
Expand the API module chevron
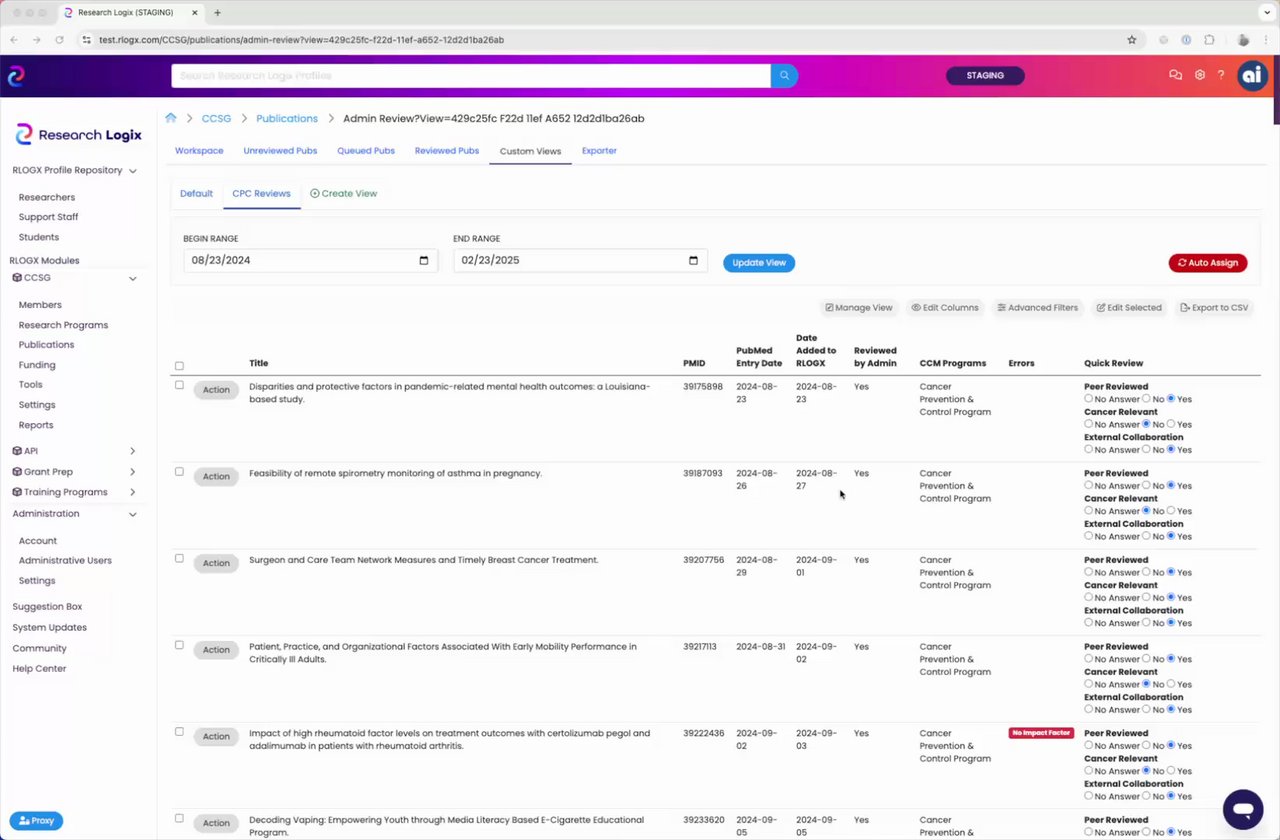pyautogui.click(x=133, y=451)
